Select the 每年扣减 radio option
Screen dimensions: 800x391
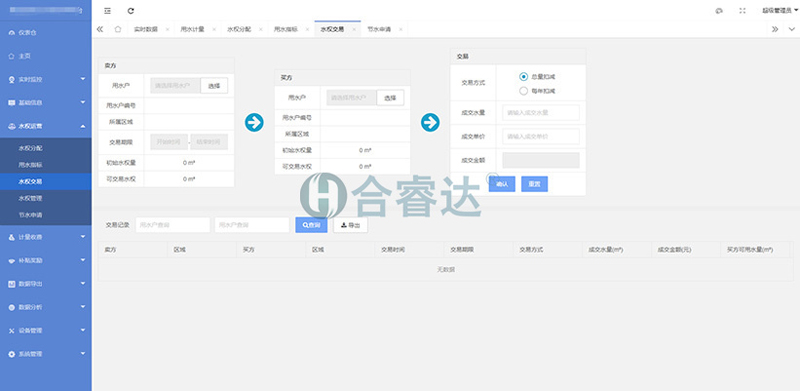[523, 91]
